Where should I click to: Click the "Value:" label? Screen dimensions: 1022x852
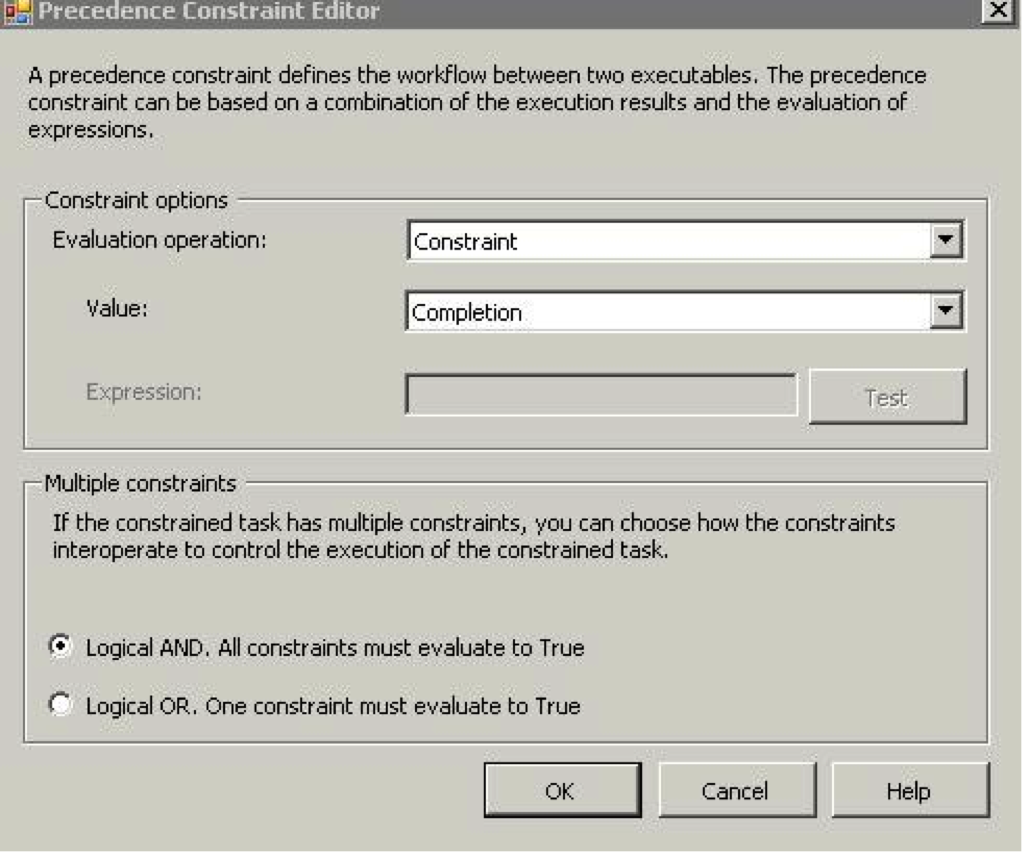pyautogui.click(x=116, y=309)
